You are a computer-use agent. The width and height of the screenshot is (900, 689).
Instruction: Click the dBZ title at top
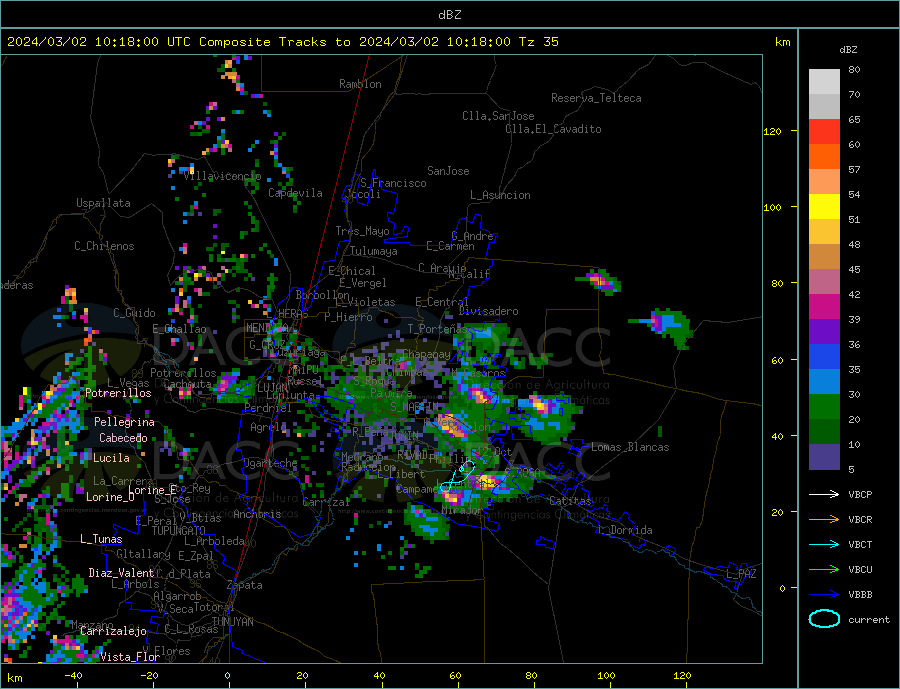click(449, 15)
